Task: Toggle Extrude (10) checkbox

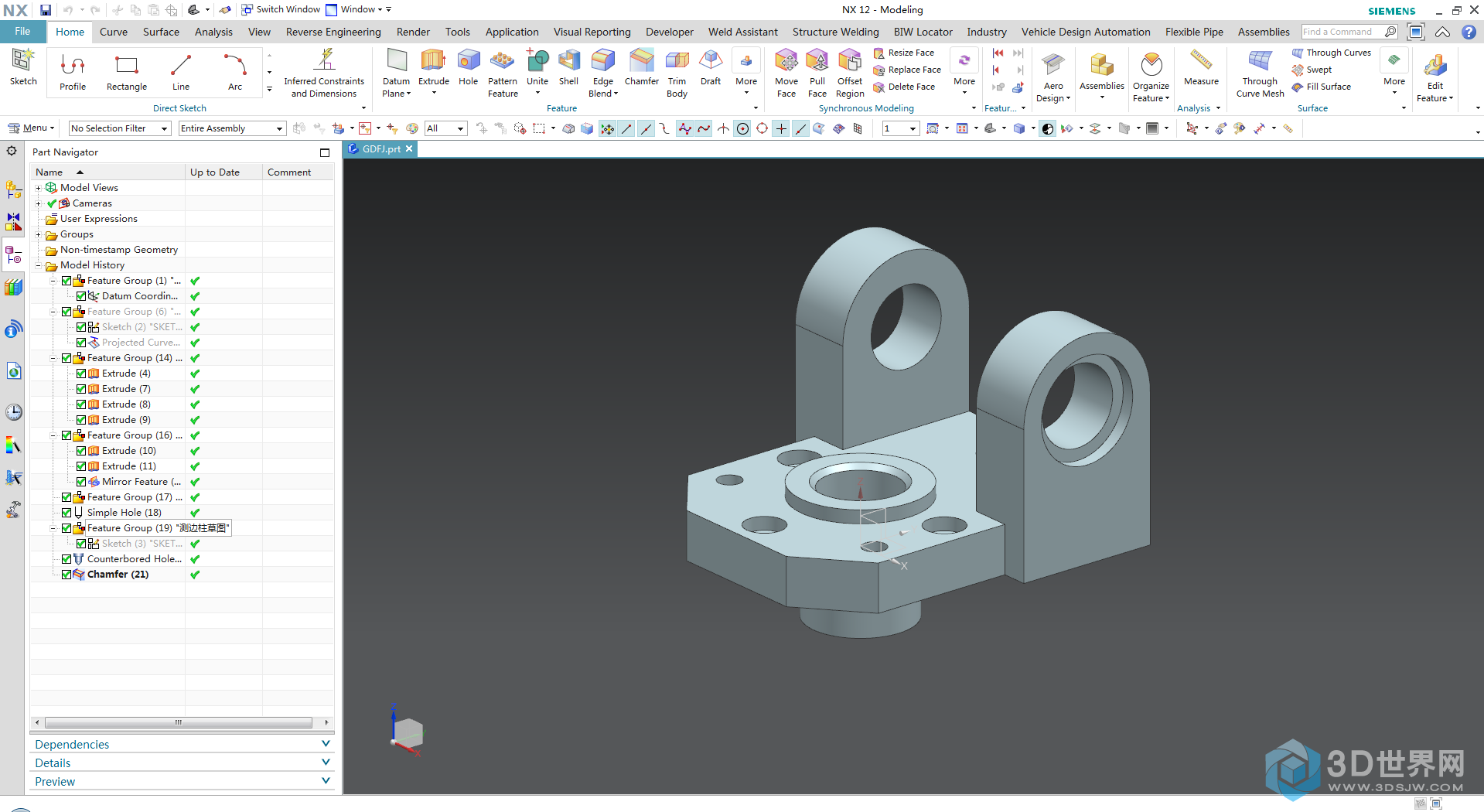Action: click(81, 451)
